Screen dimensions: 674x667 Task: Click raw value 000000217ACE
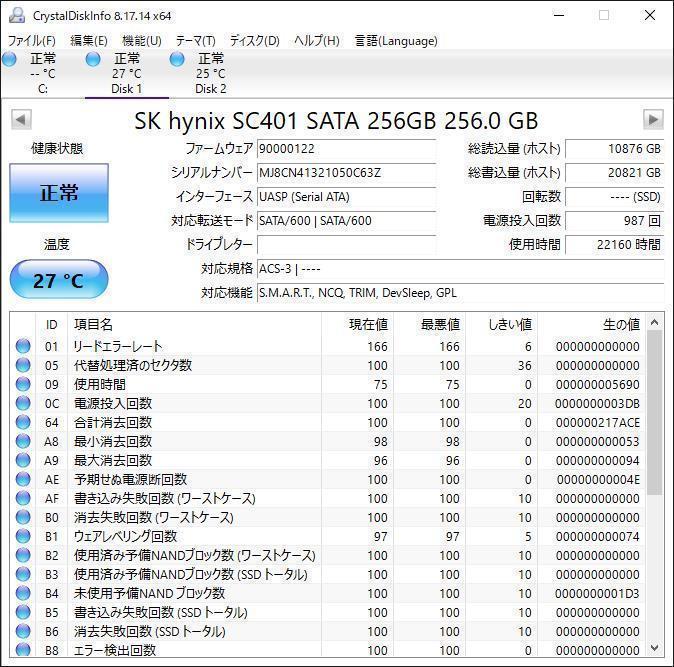click(x=597, y=422)
